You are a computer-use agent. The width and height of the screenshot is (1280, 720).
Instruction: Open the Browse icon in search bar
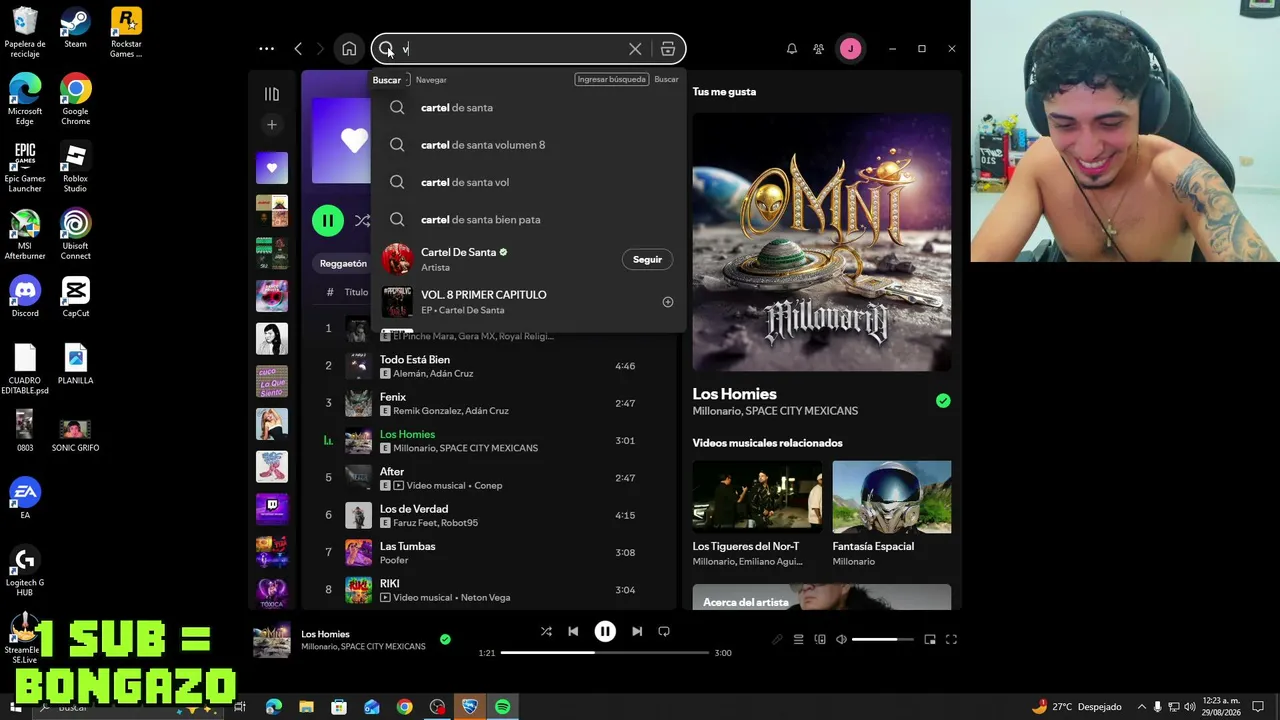click(668, 48)
